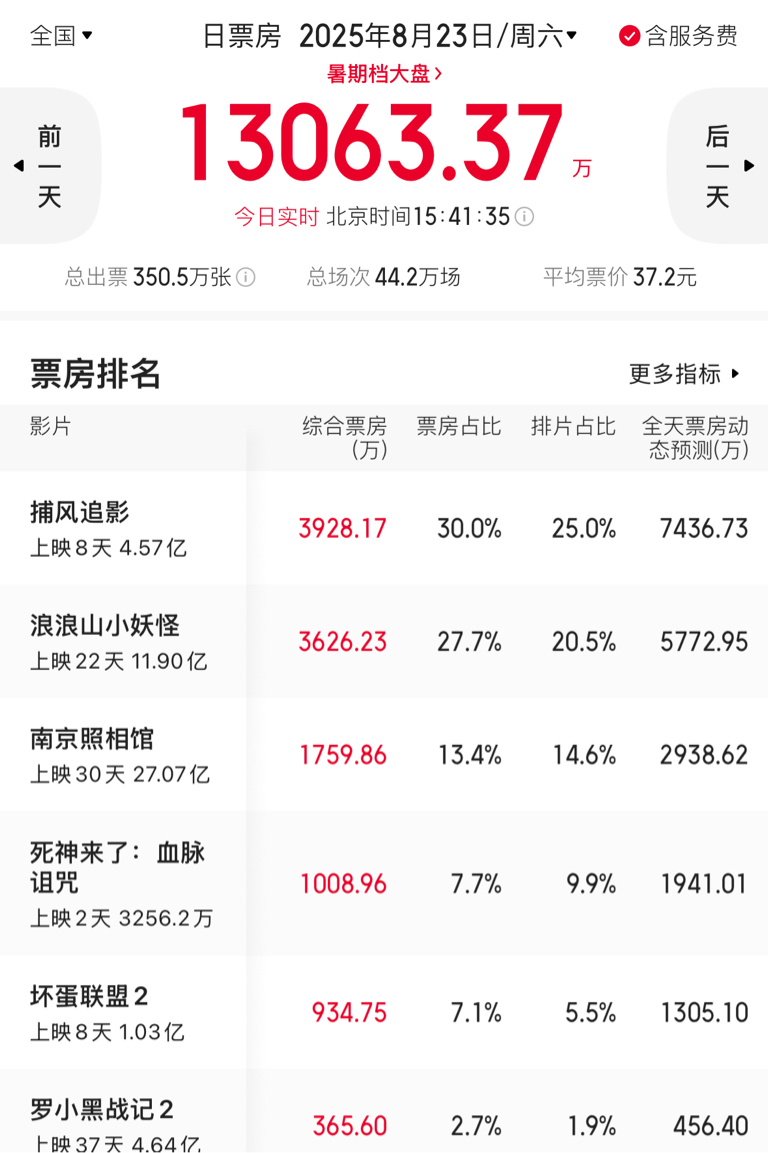Go to 前一天 box office
The width and height of the screenshot is (769, 1153).
tap(49, 166)
